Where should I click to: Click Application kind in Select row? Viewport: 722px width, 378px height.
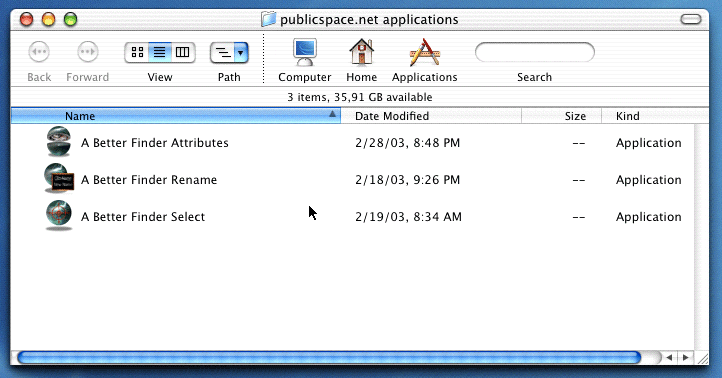pyautogui.click(x=649, y=217)
